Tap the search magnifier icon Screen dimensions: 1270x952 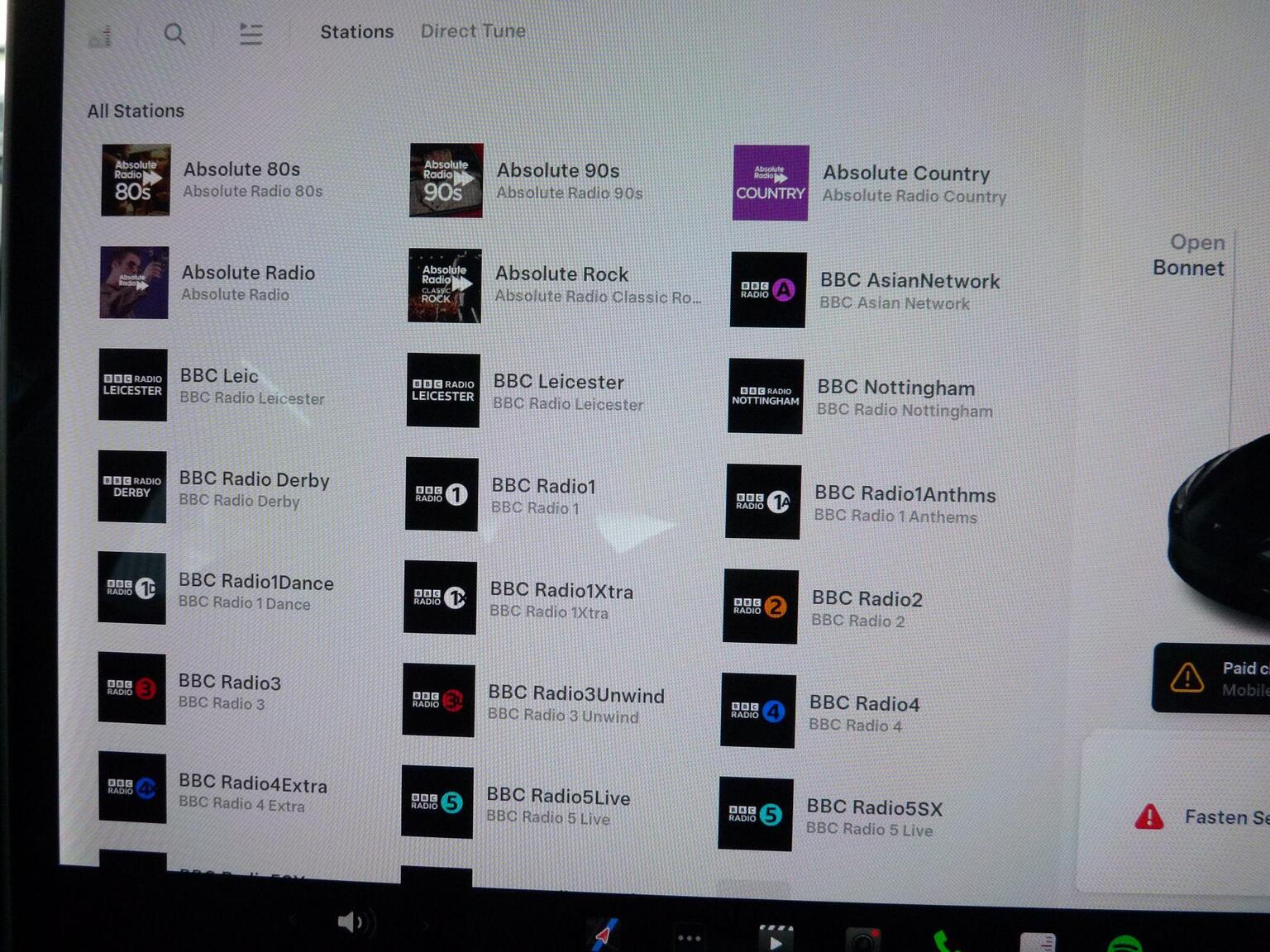(174, 34)
